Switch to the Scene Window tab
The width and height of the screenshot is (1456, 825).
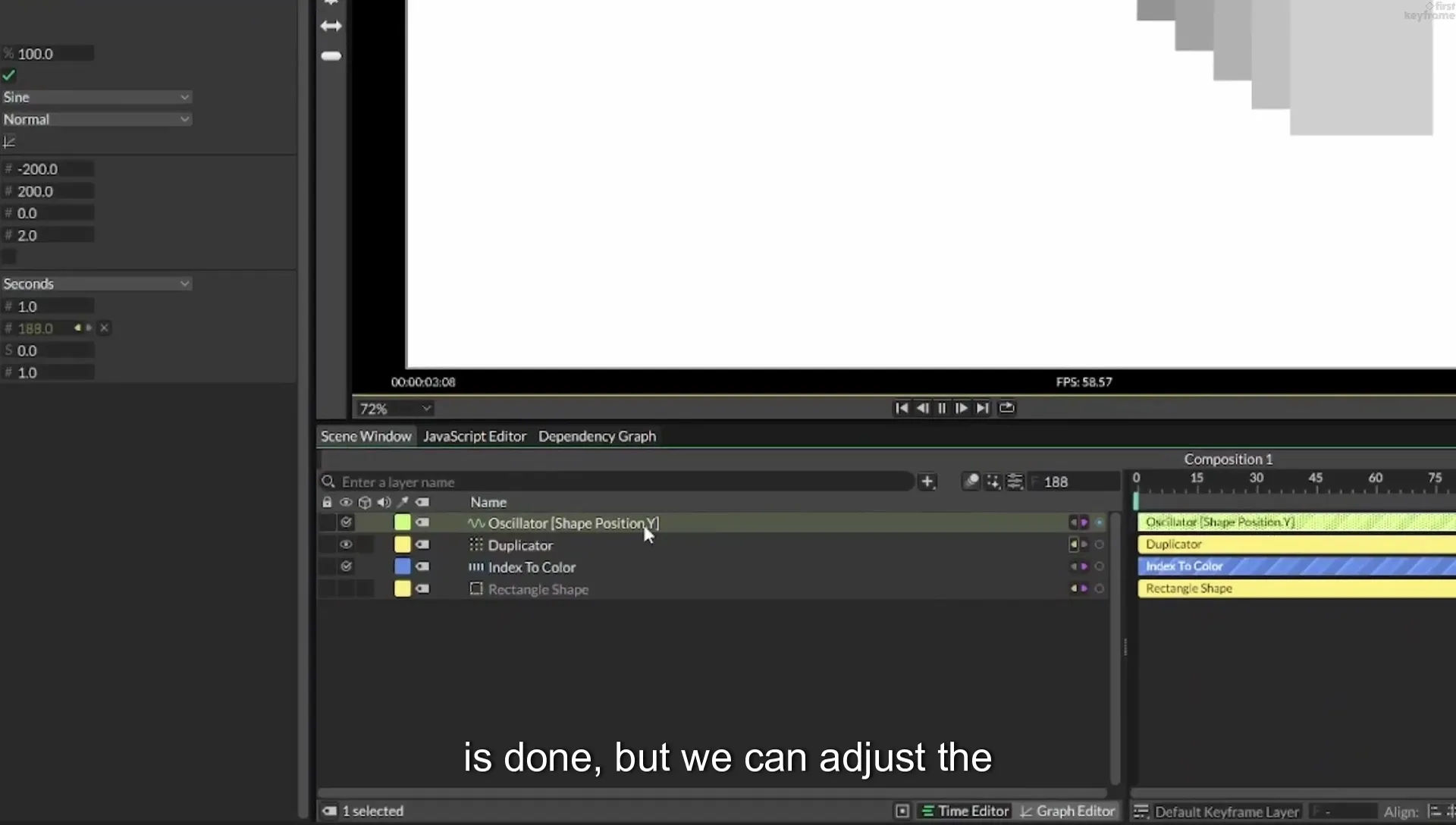(366, 436)
